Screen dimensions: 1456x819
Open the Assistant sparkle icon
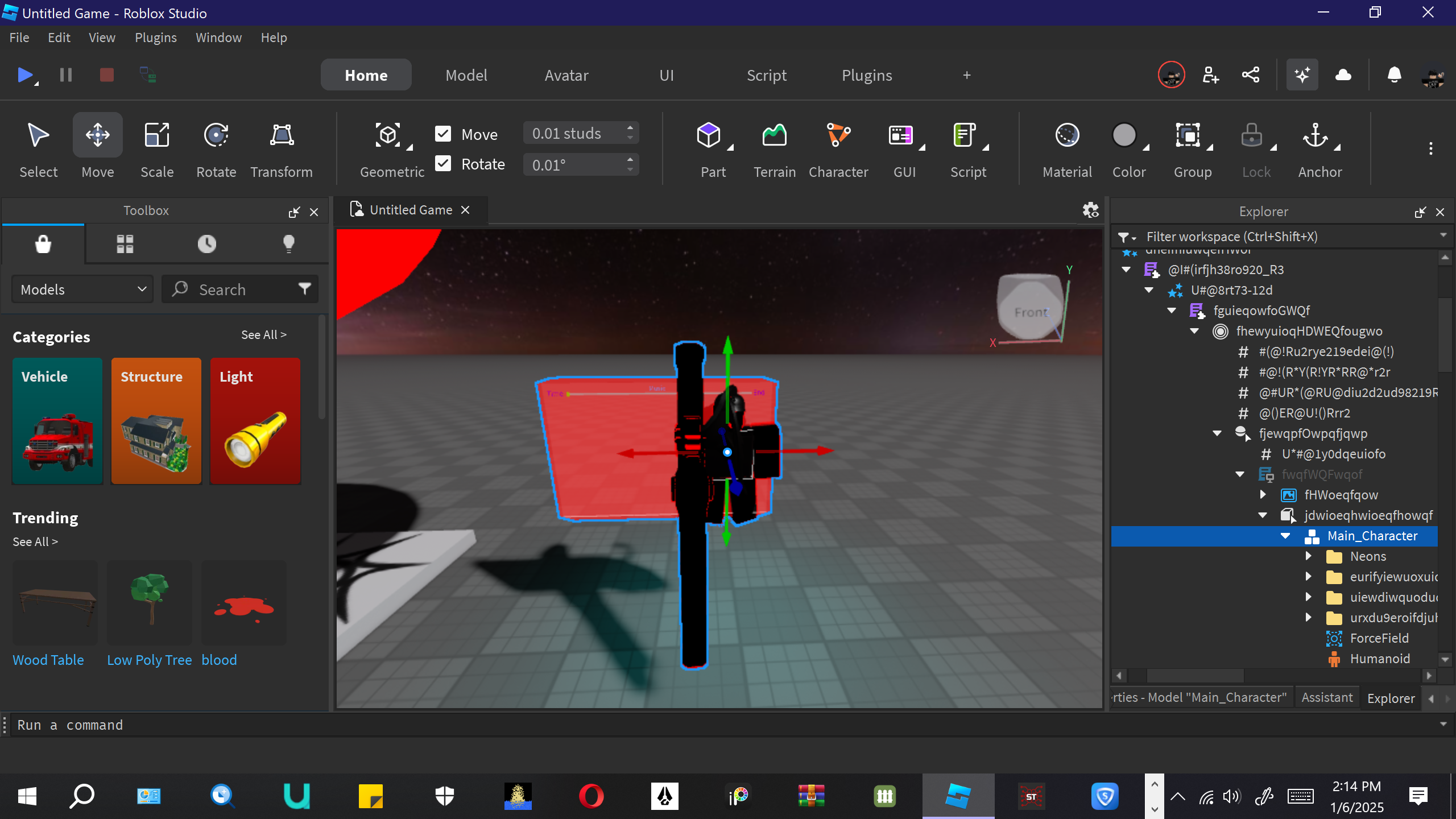[1302, 75]
